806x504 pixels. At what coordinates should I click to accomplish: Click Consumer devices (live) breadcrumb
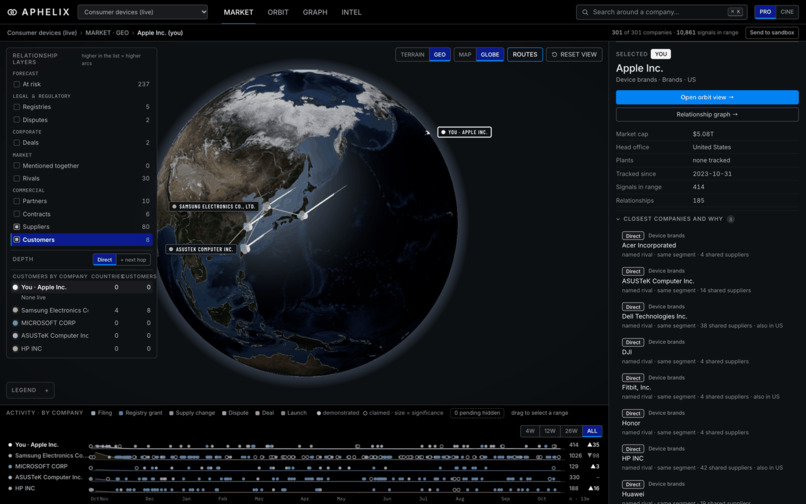click(x=42, y=33)
